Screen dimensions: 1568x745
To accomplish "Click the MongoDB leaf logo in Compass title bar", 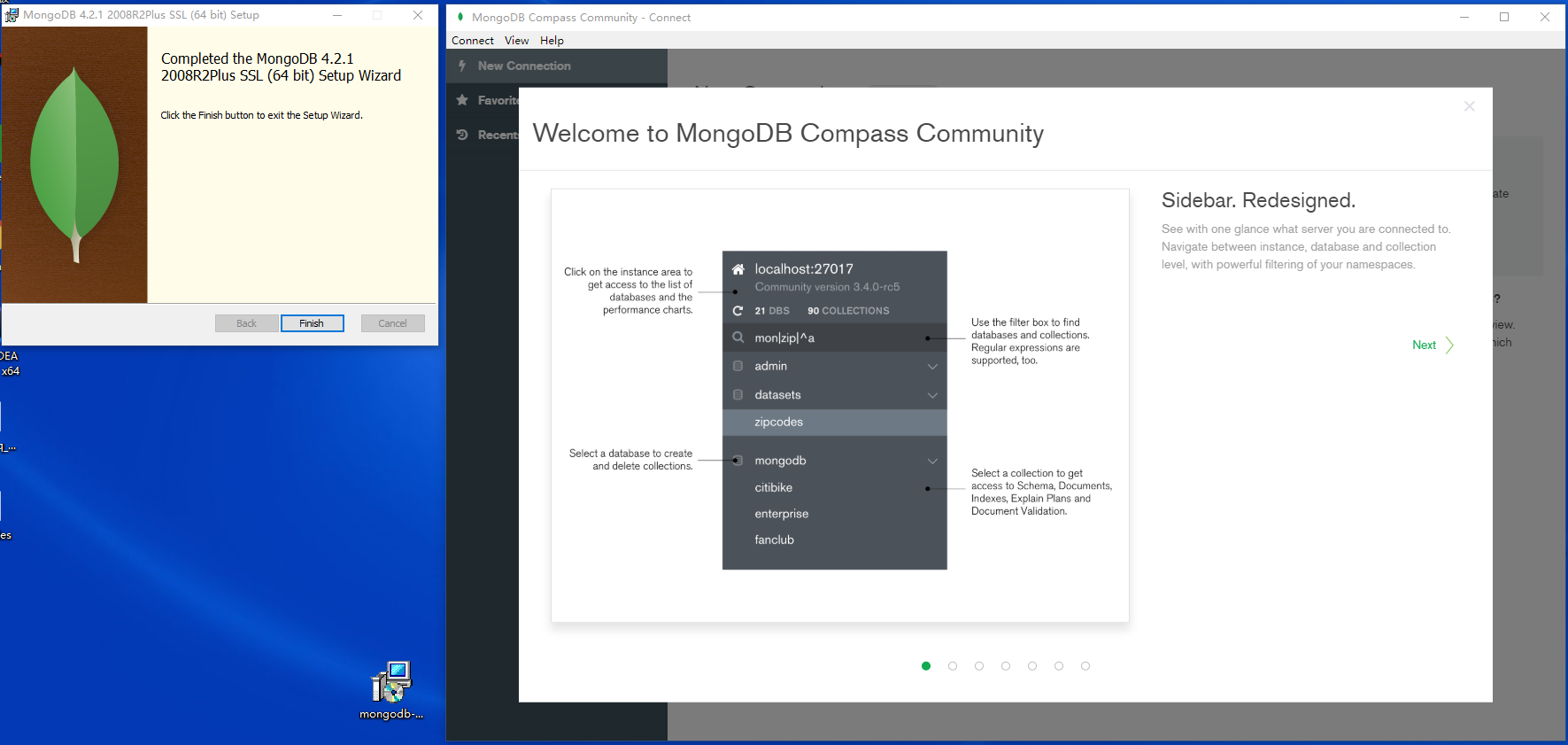I will 460,17.
